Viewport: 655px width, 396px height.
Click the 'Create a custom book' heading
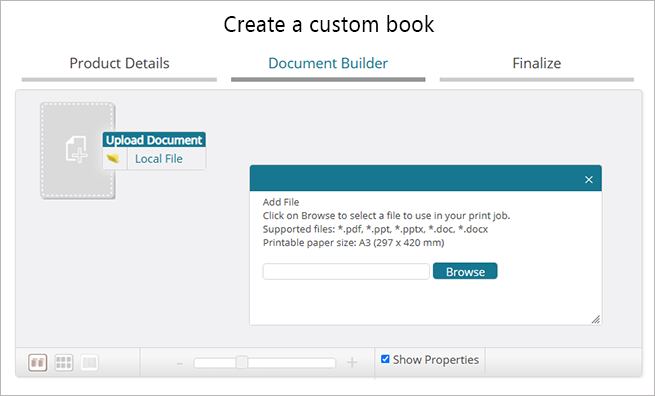329,24
